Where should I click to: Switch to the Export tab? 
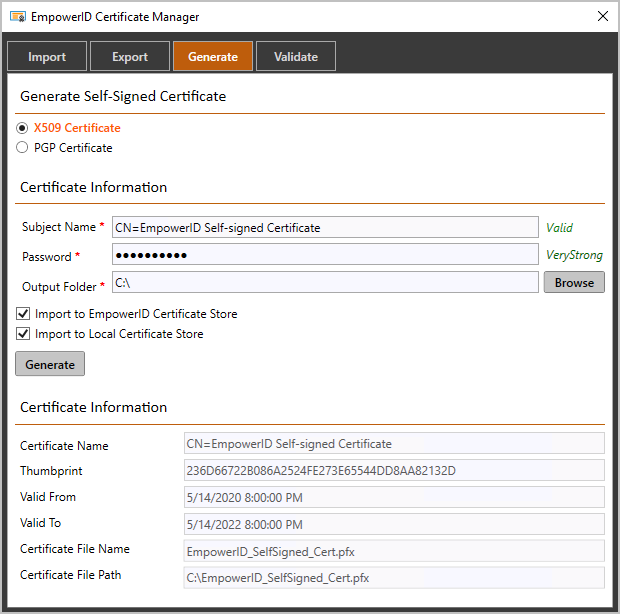(130, 56)
